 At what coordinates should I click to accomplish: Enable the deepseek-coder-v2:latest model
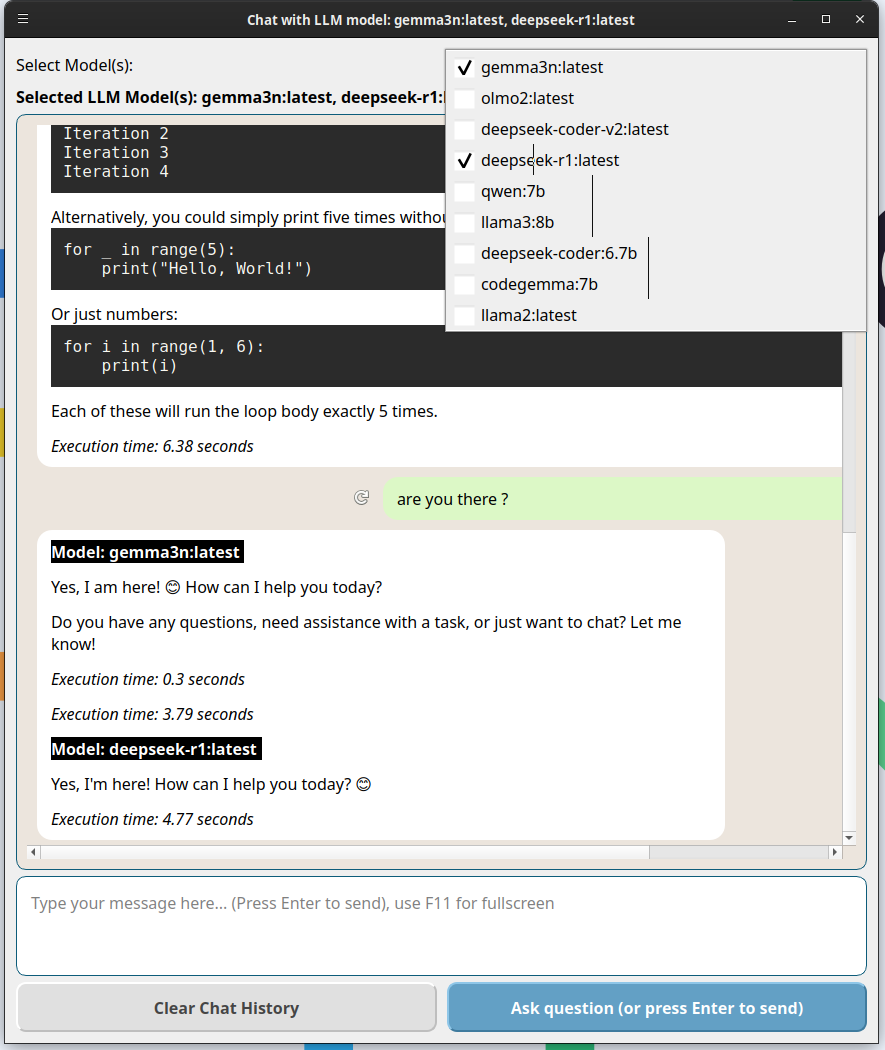coord(464,129)
